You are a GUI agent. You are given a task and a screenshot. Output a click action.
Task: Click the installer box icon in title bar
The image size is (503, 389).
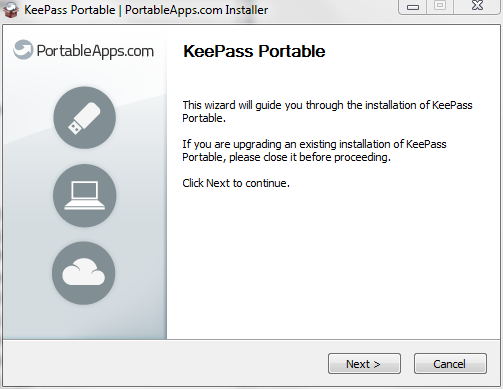click(10, 10)
